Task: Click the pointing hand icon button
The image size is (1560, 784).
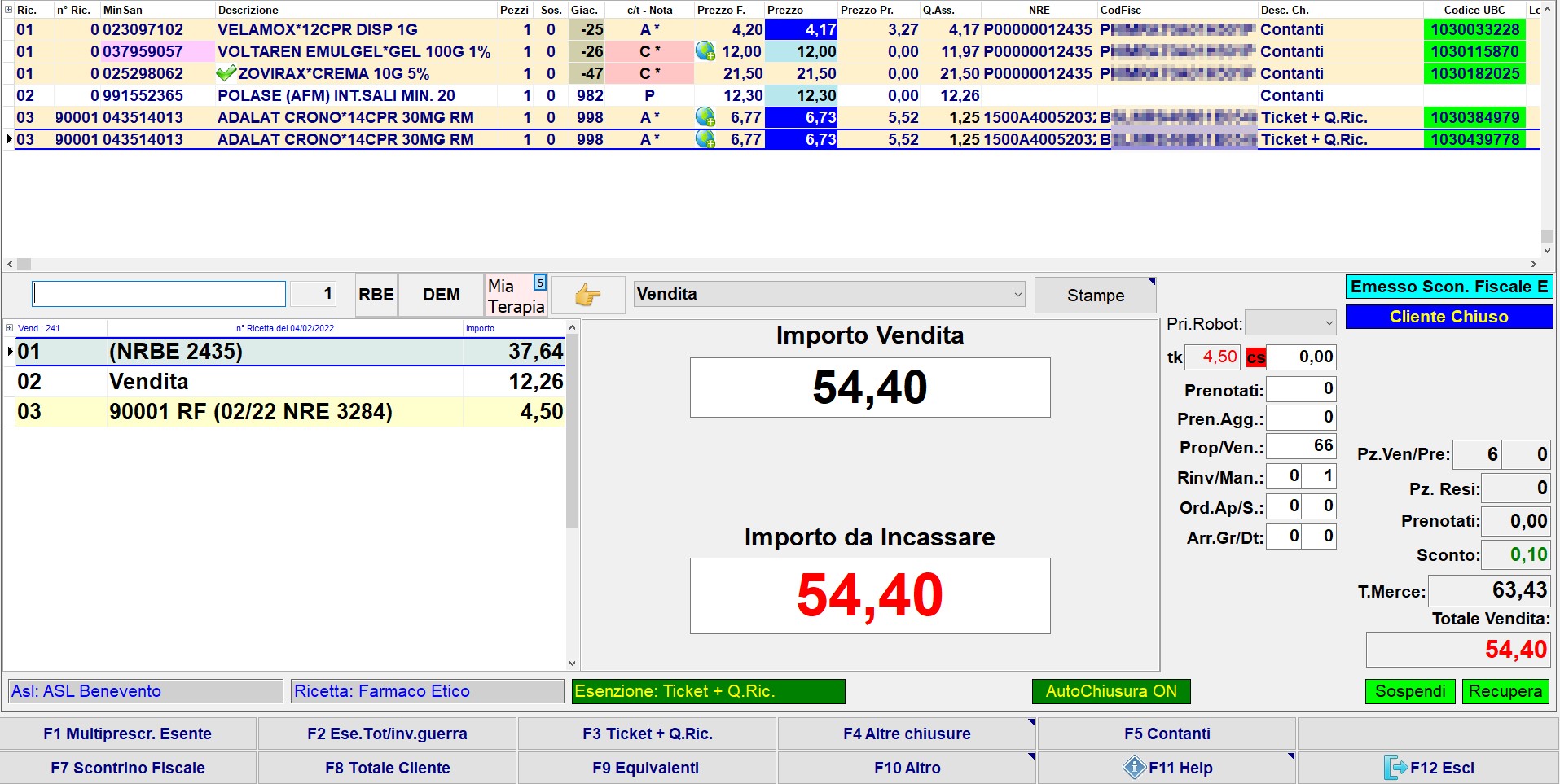Action: tap(587, 295)
